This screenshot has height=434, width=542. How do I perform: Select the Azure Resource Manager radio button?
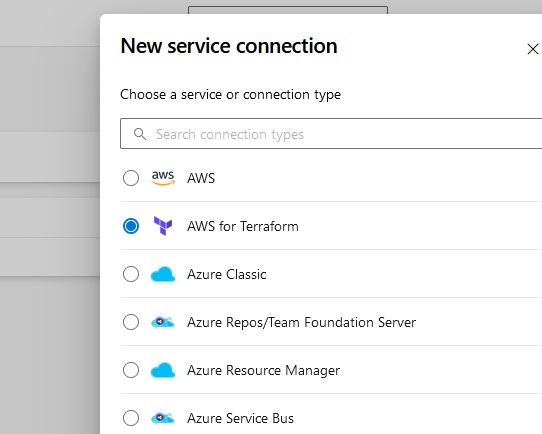tap(131, 370)
